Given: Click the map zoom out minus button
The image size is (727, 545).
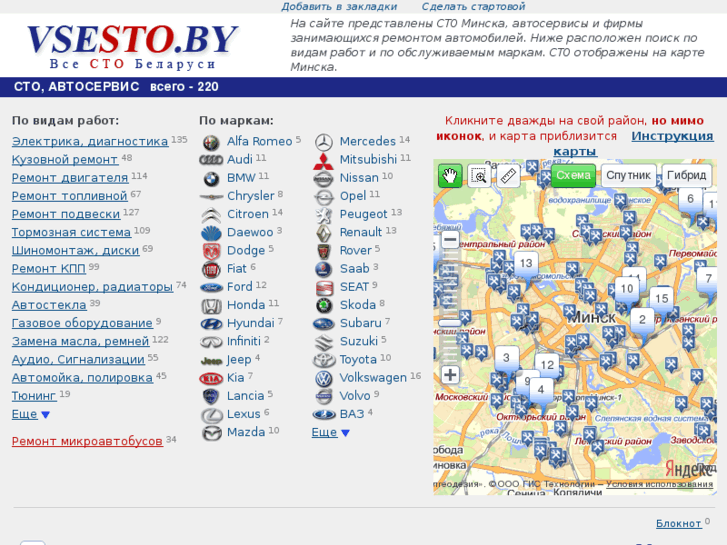Looking at the screenshot, I should pyautogui.click(x=450, y=240).
